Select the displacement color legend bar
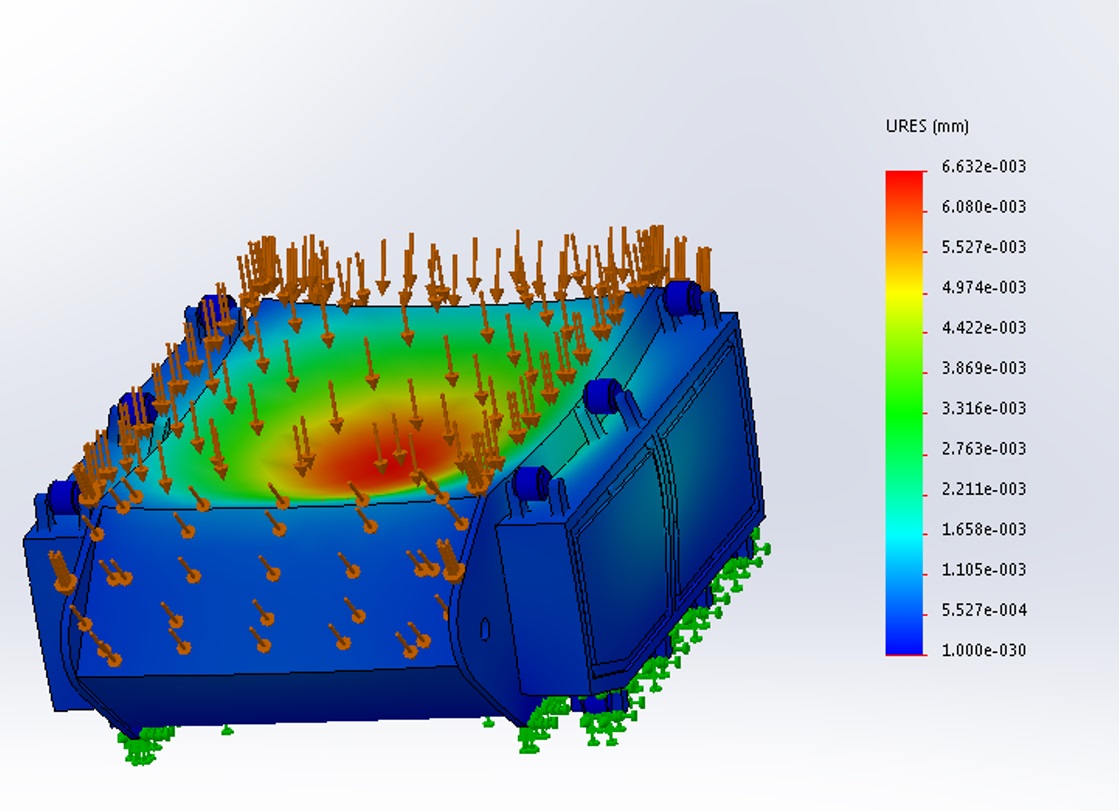This screenshot has height=811, width=1119. click(904, 413)
